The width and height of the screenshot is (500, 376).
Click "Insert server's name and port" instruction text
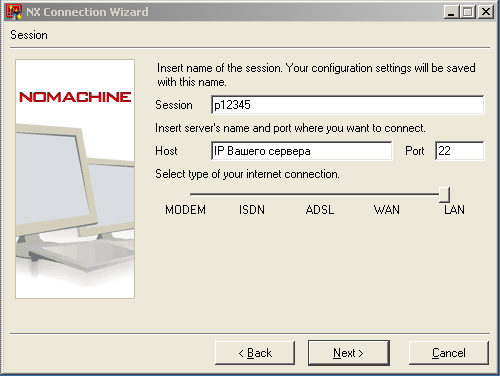(290, 128)
